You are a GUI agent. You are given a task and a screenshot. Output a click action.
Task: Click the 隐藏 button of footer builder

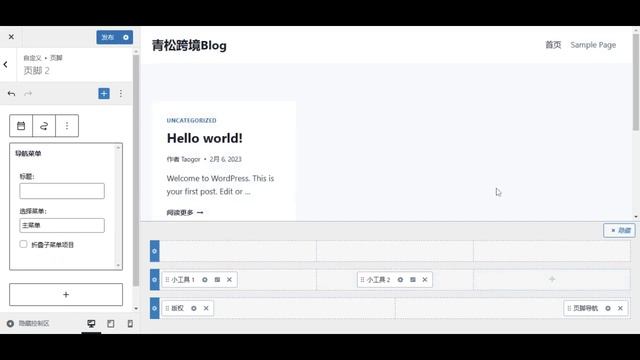pyautogui.click(x=620, y=231)
